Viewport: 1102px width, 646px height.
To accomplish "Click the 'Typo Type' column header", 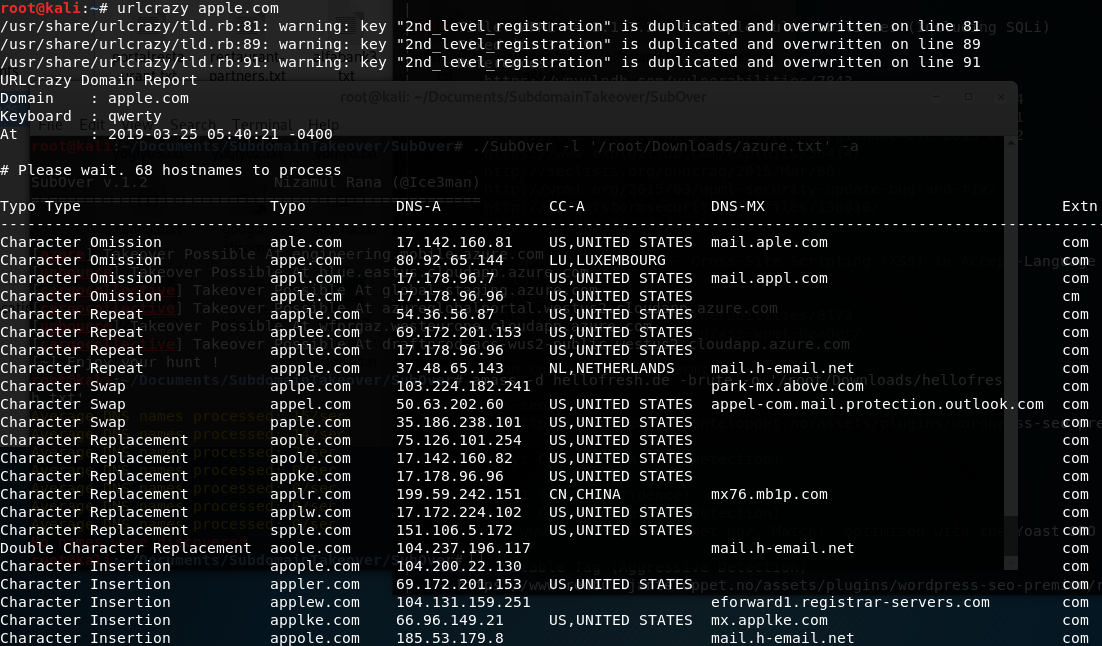I will click(x=40, y=206).
